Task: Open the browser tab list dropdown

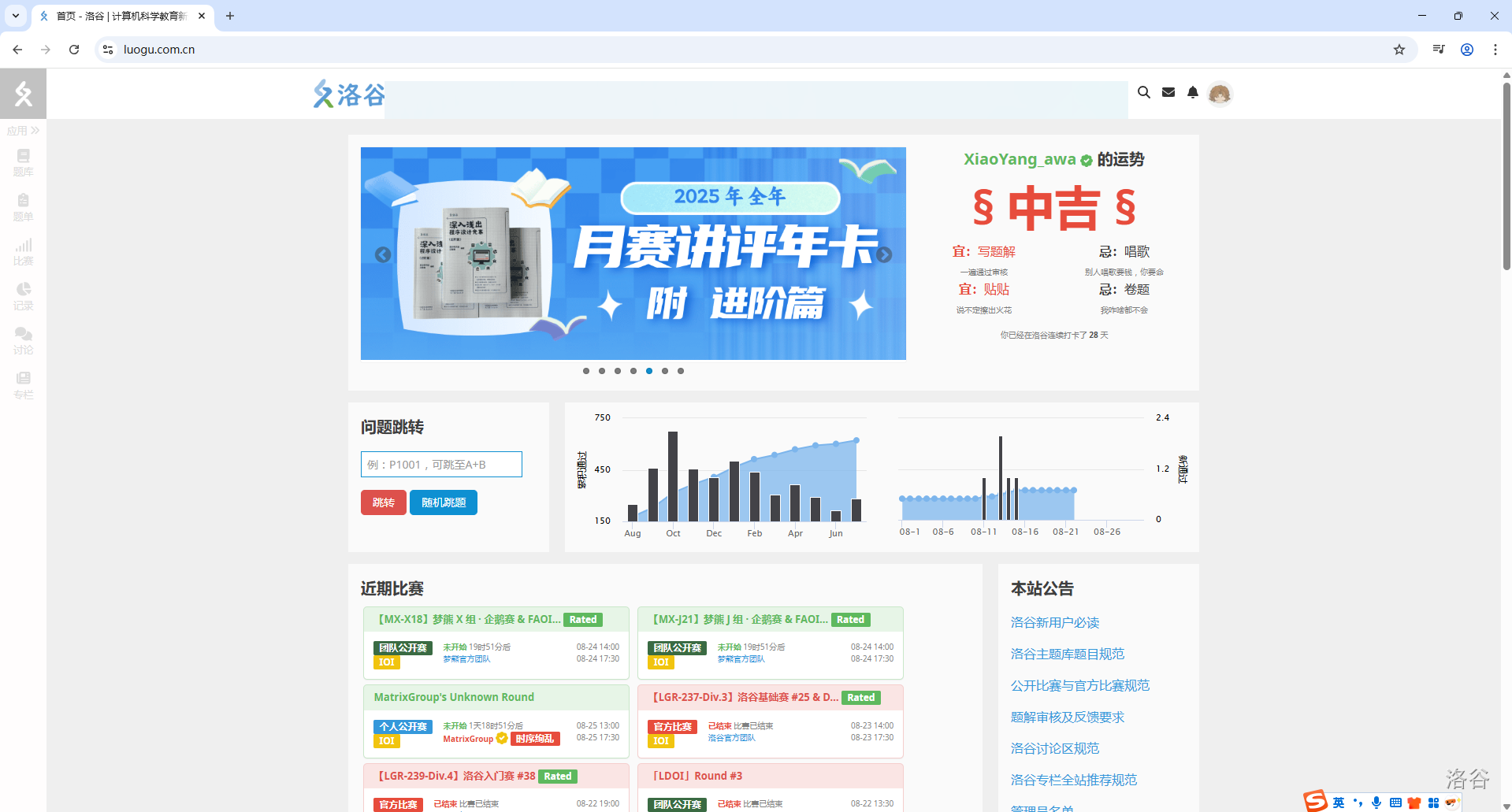Action: point(16,16)
